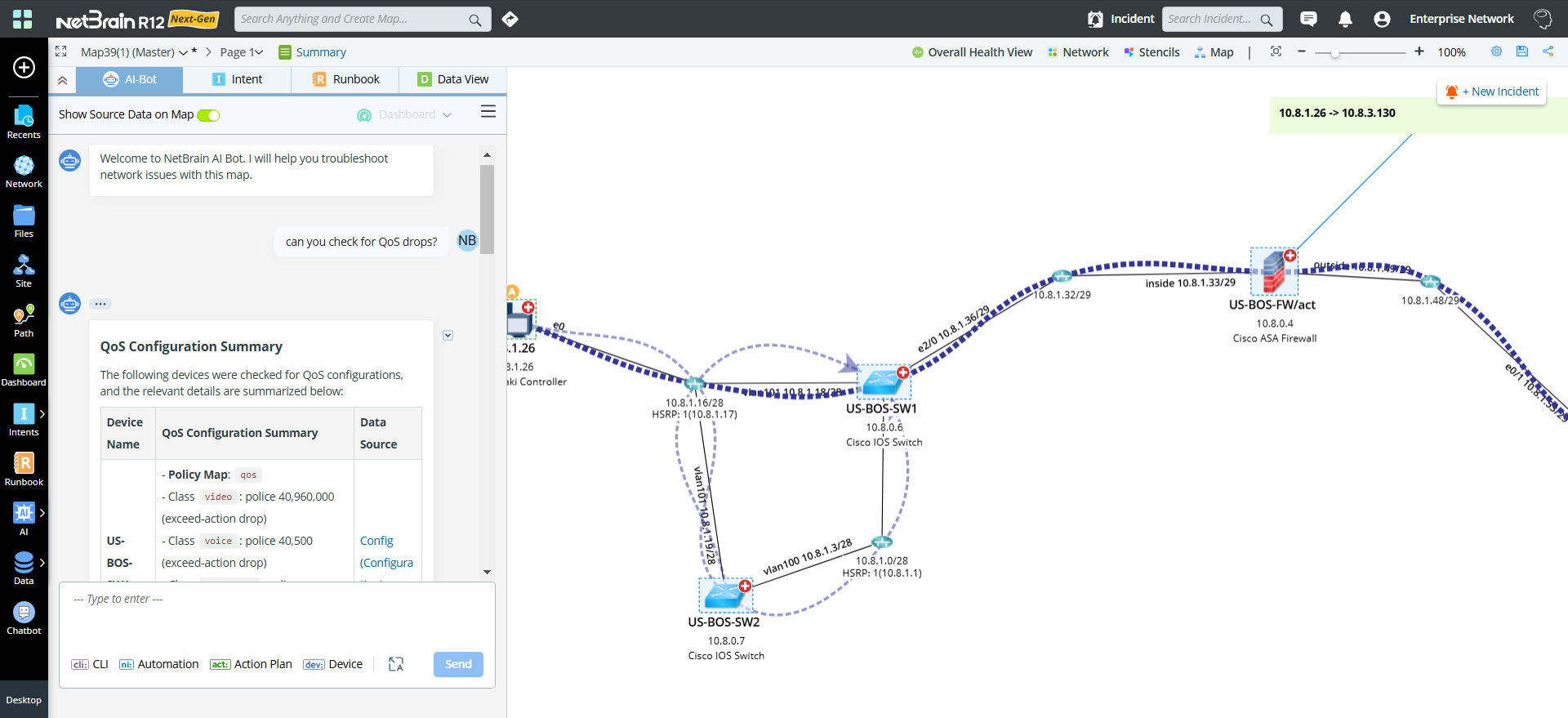Open Runbook in the sidebar
Screen dimensions: 1568x718
point(24,470)
